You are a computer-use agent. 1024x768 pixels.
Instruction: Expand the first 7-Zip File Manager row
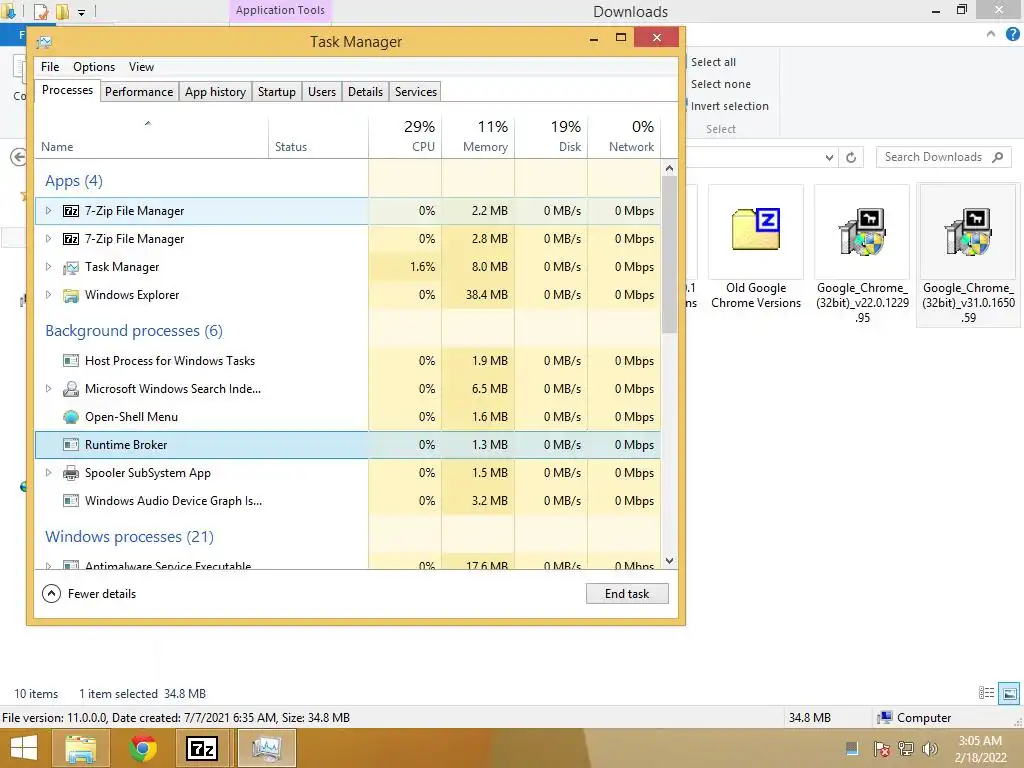[x=48, y=210]
